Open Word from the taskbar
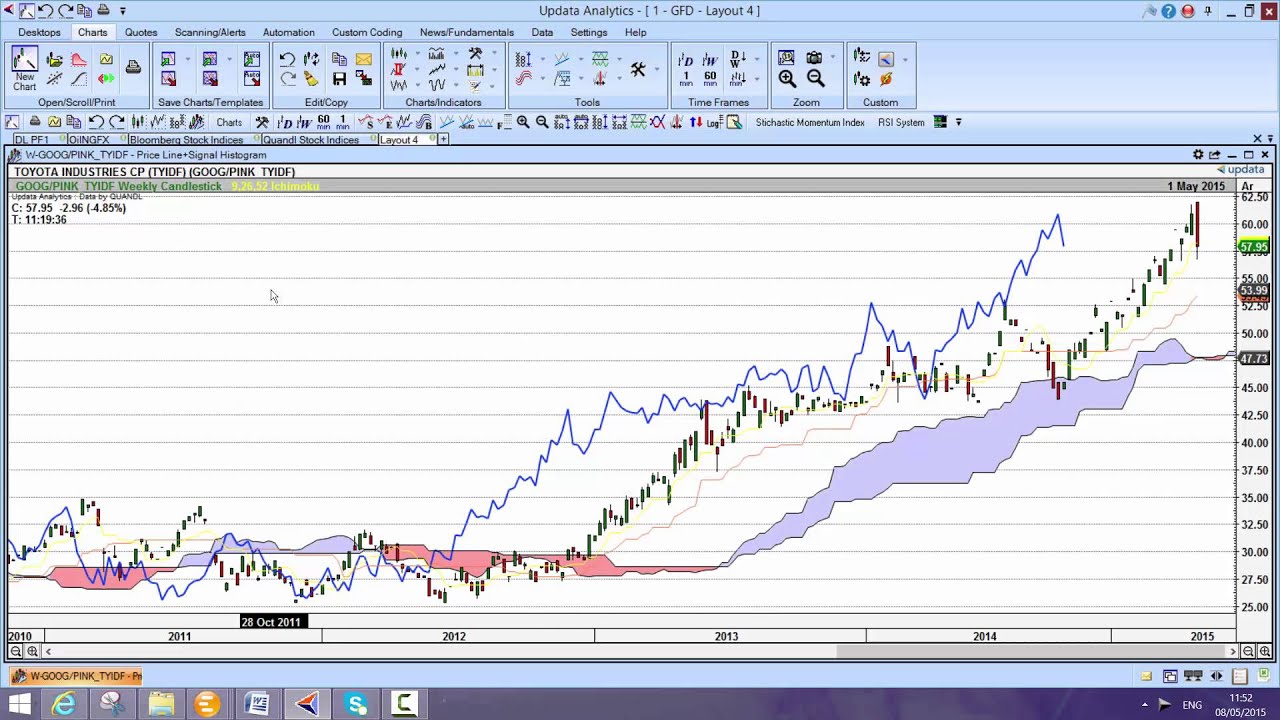Viewport: 1280px width, 720px height. 258,705
